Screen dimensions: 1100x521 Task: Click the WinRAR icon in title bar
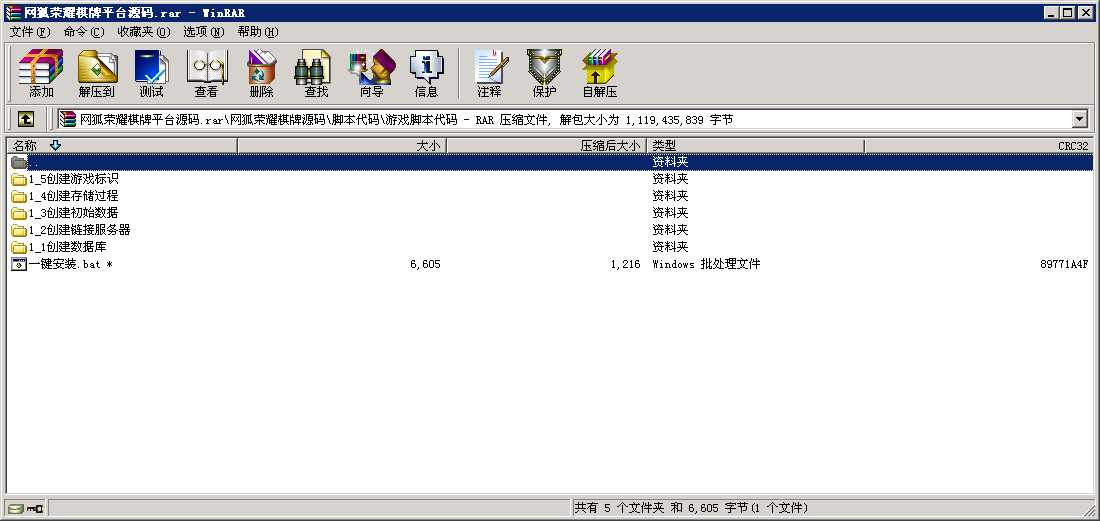click(13, 12)
